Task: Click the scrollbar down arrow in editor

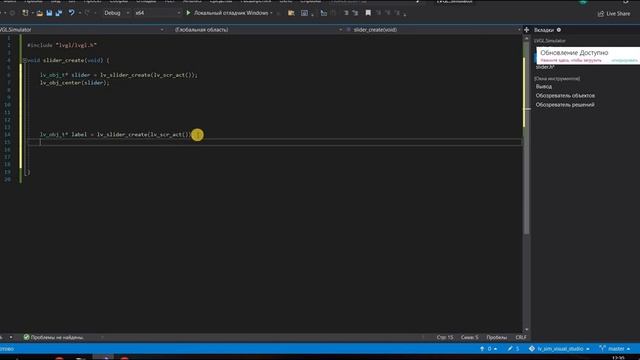Action: (x=527, y=329)
